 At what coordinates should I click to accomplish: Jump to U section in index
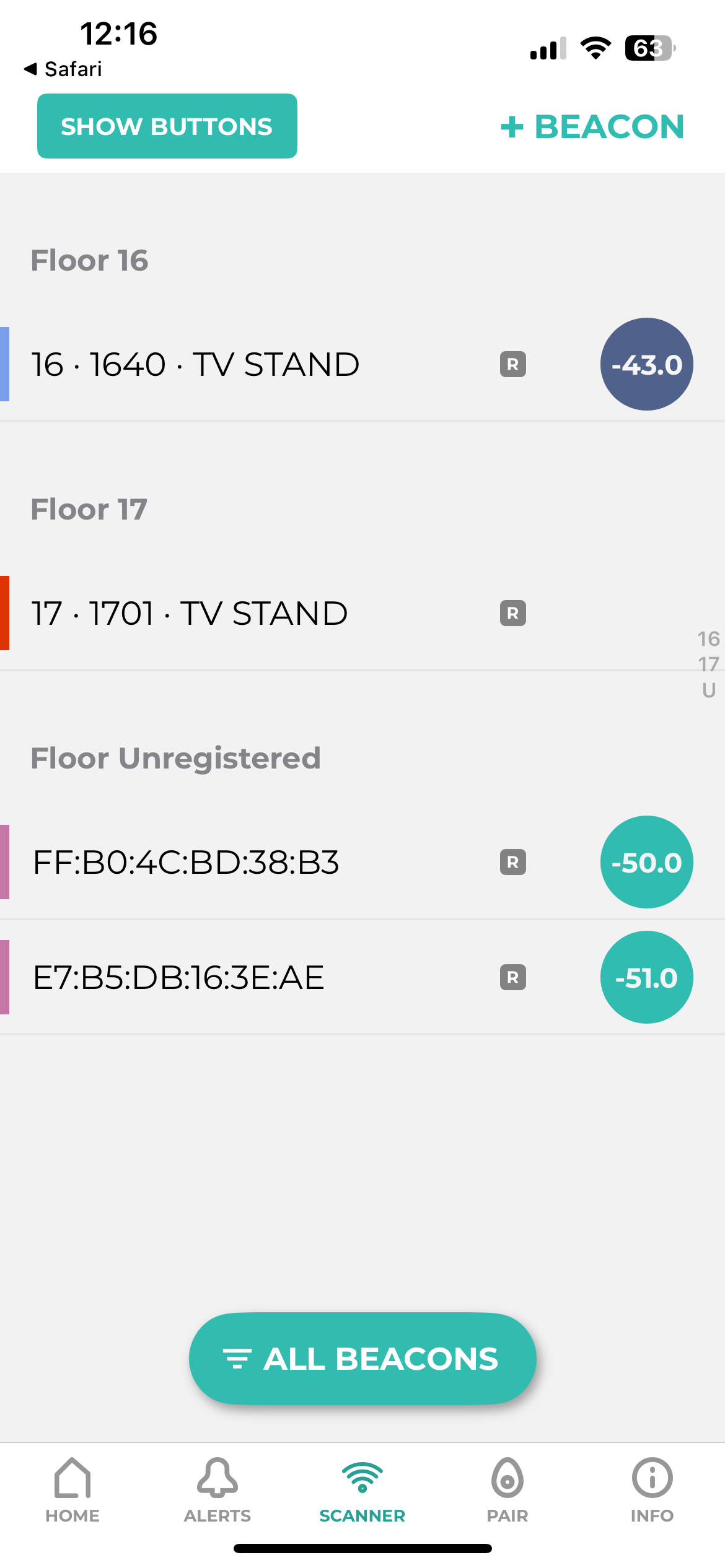coord(708,689)
